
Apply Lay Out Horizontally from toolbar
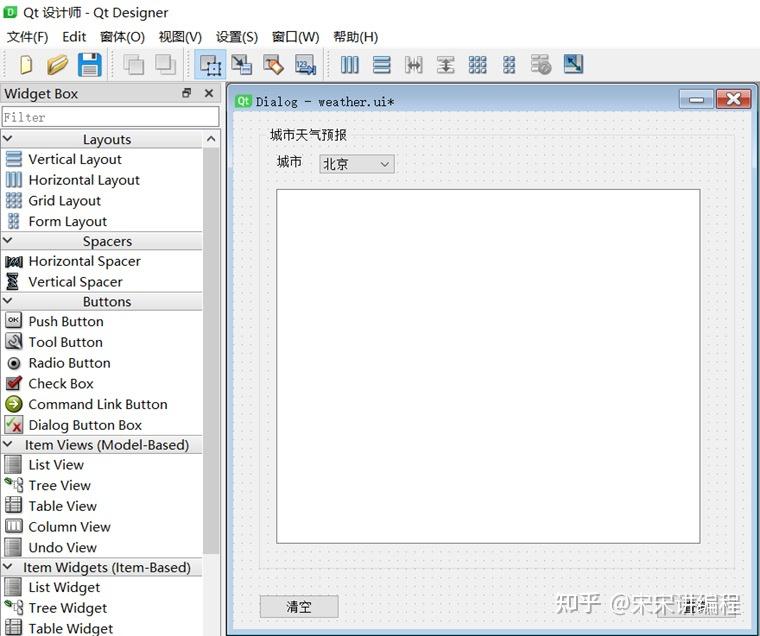pyautogui.click(x=349, y=64)
